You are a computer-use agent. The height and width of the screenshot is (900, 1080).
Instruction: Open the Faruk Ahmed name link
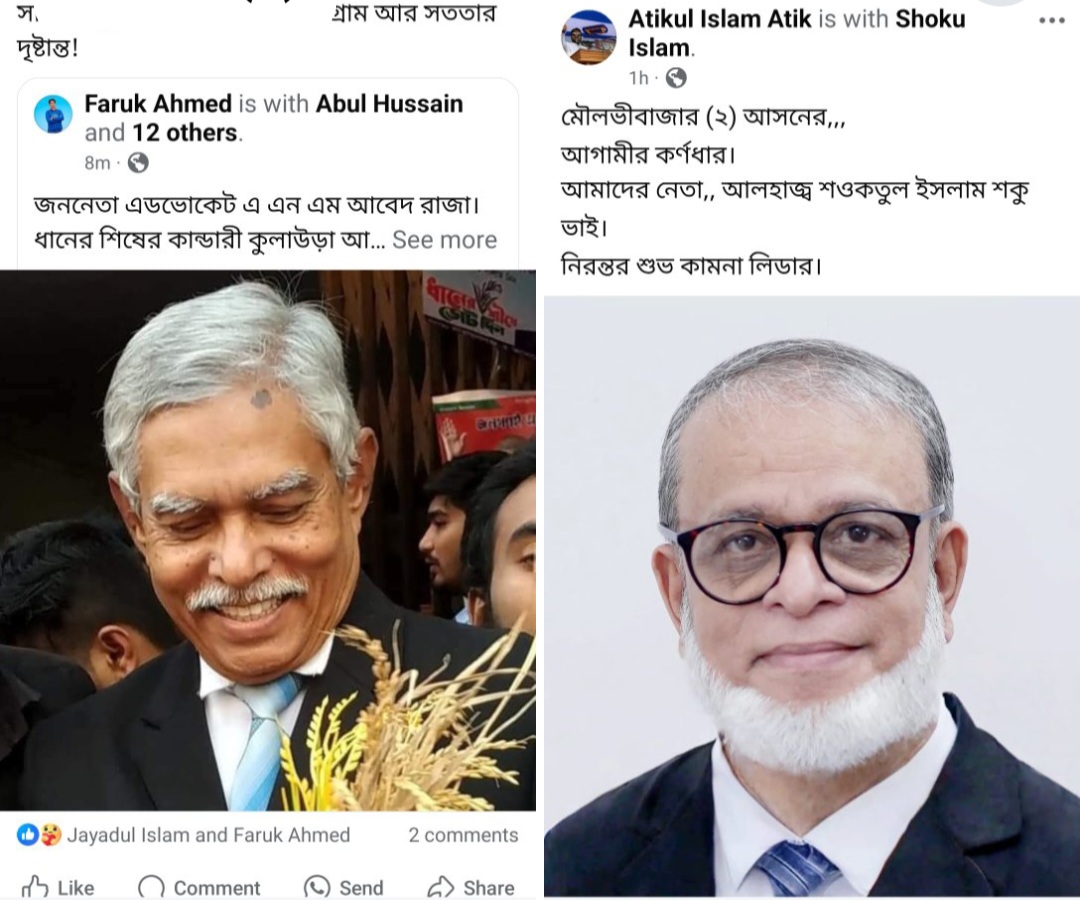(158, 104)
